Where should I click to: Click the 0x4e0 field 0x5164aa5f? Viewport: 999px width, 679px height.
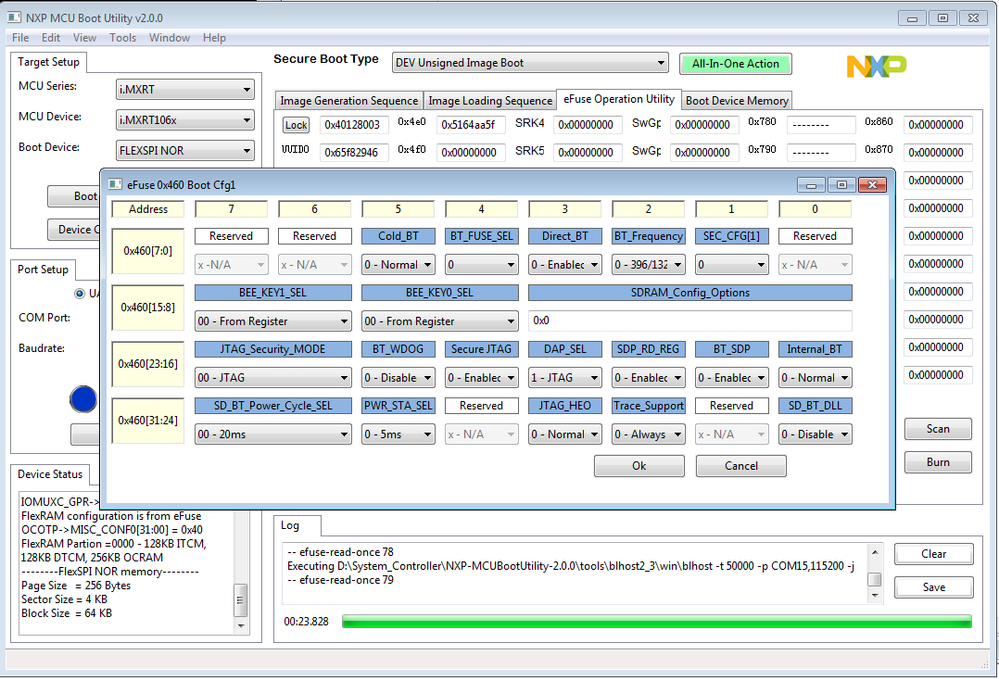(471, 125)
